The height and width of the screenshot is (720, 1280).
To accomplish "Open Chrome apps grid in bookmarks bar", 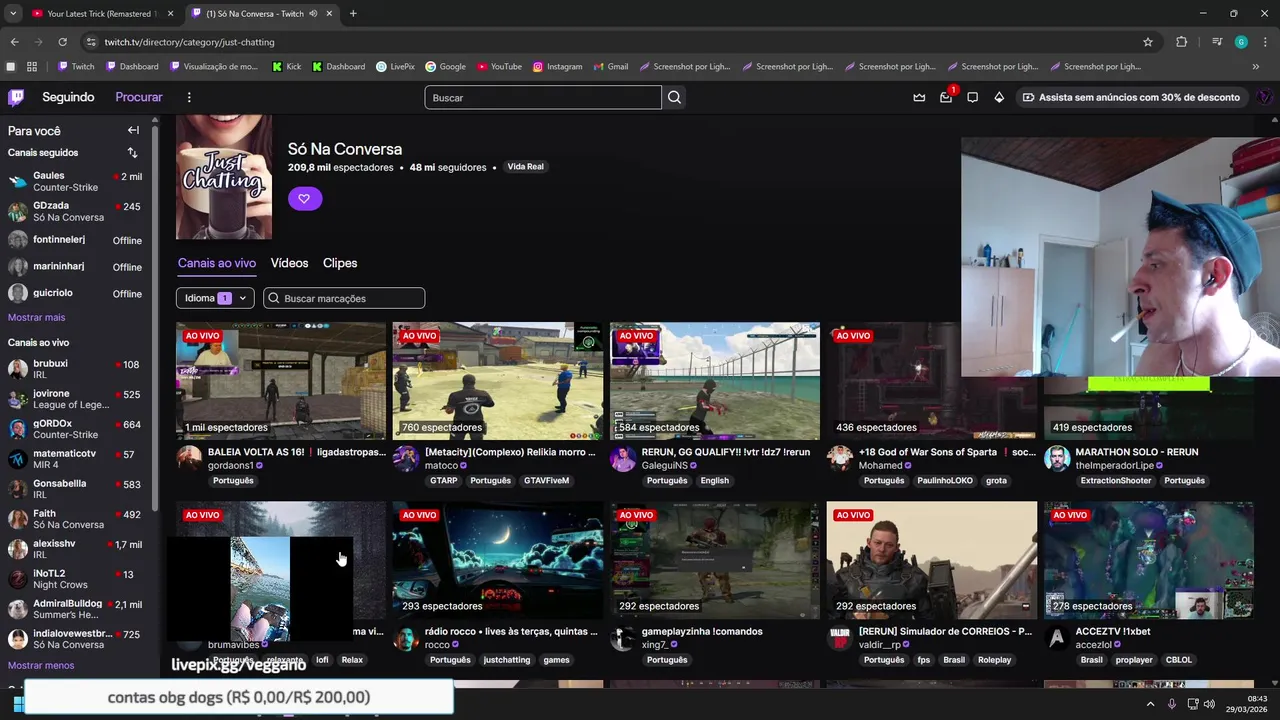I will (32, 67).
